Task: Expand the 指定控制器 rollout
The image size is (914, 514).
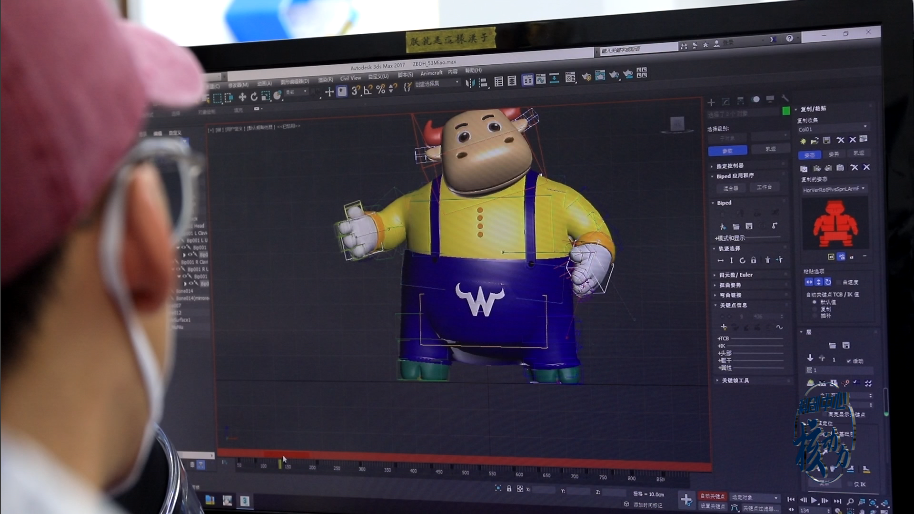Action: 730,166
